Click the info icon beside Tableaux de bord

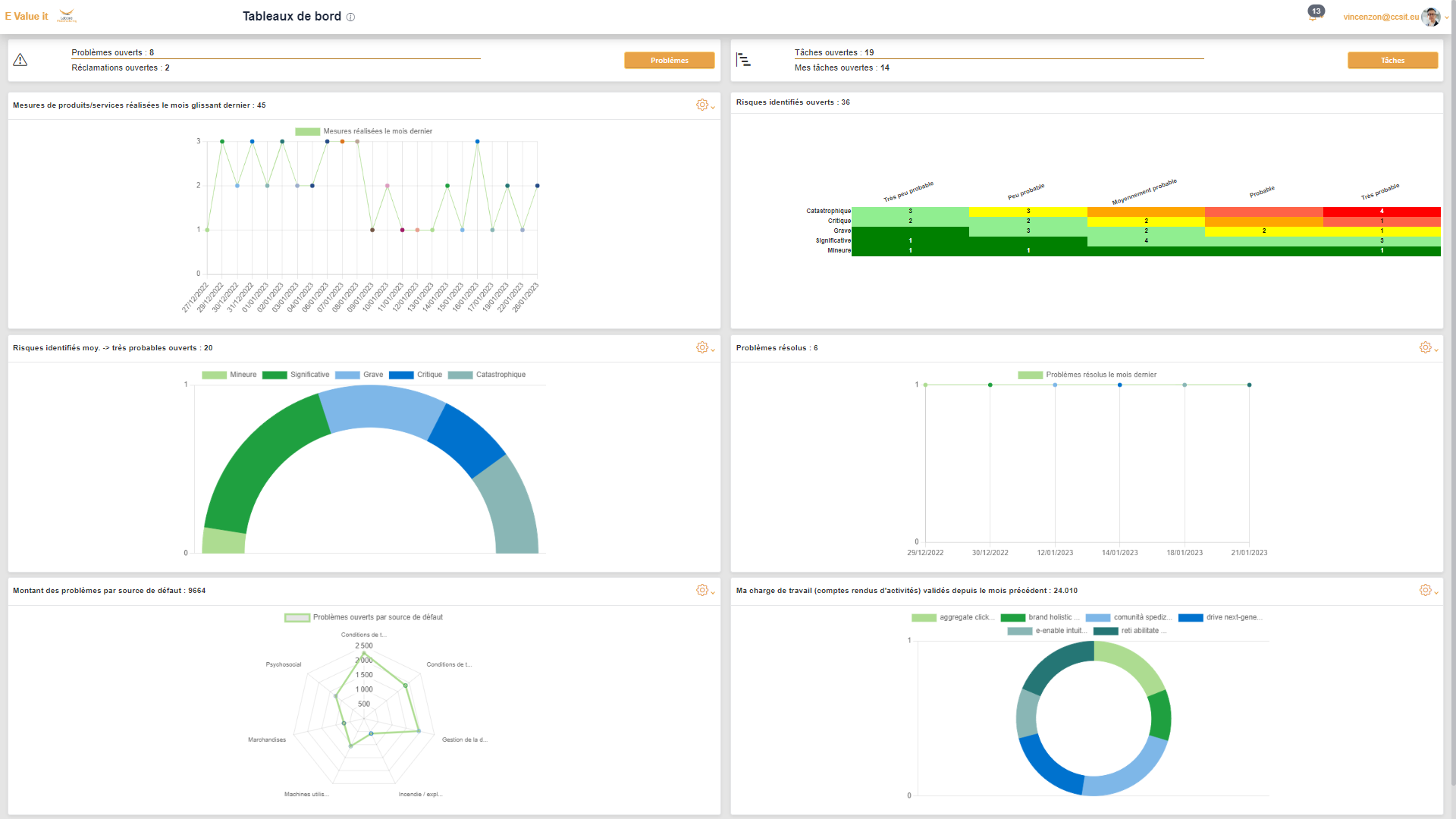point(350,17)
